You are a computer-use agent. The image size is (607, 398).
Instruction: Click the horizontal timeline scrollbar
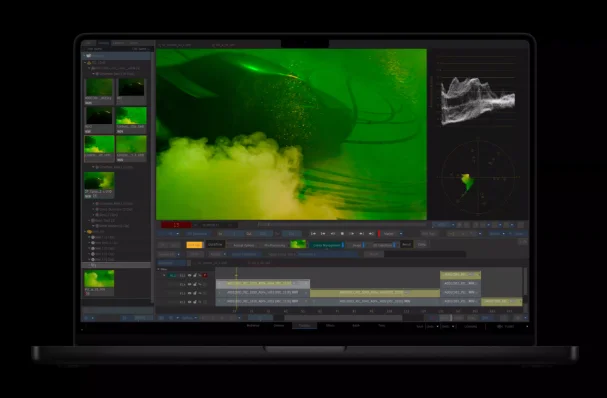click(x=343, y=318)
